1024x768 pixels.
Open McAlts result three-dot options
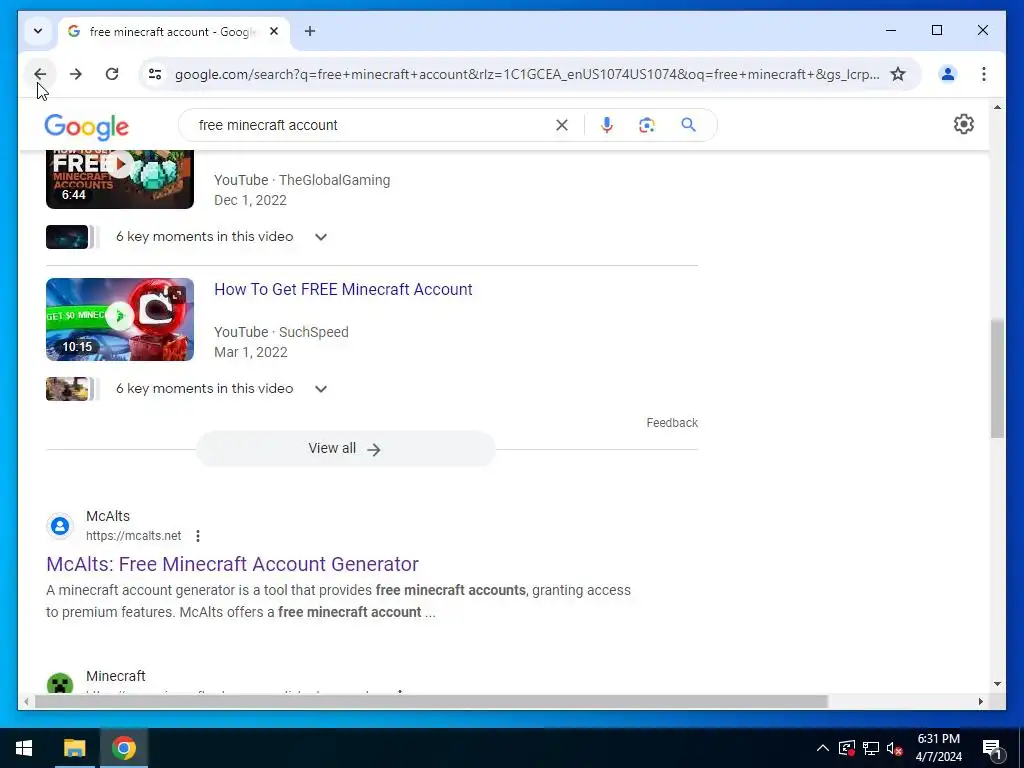198,536
